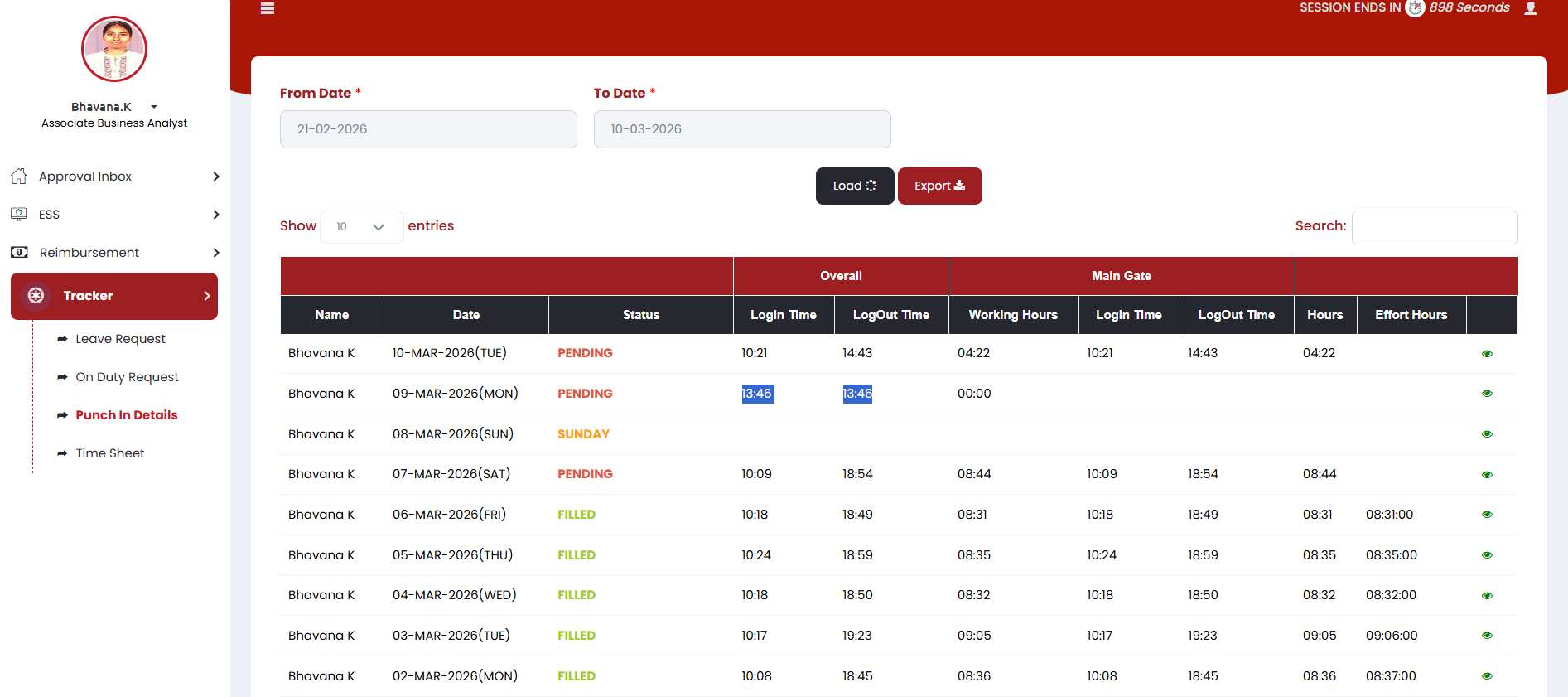Click the Tracker circular icon
1568x697 pixels.
point(36,296)
